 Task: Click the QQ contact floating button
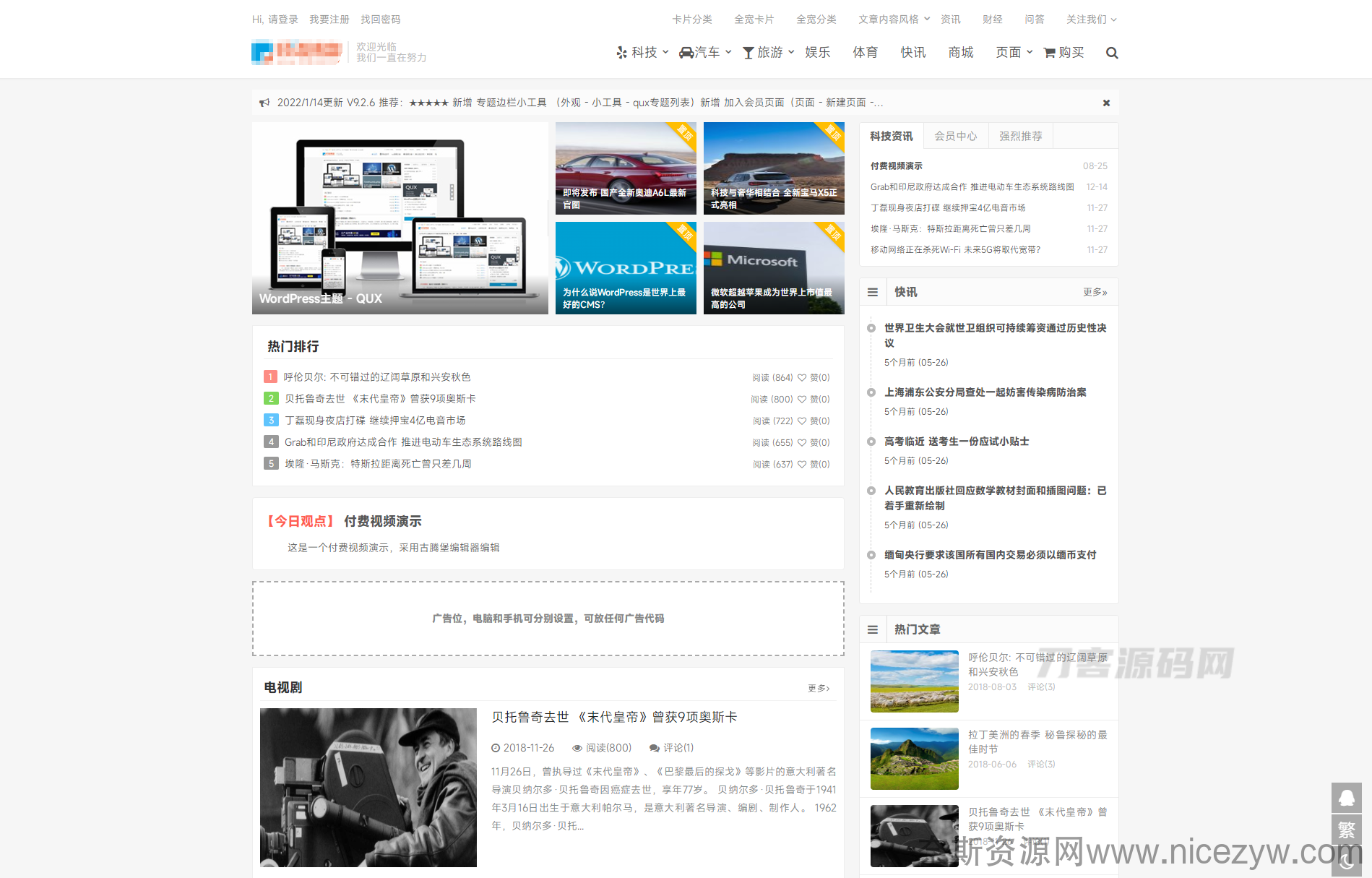coord(1347,798)
